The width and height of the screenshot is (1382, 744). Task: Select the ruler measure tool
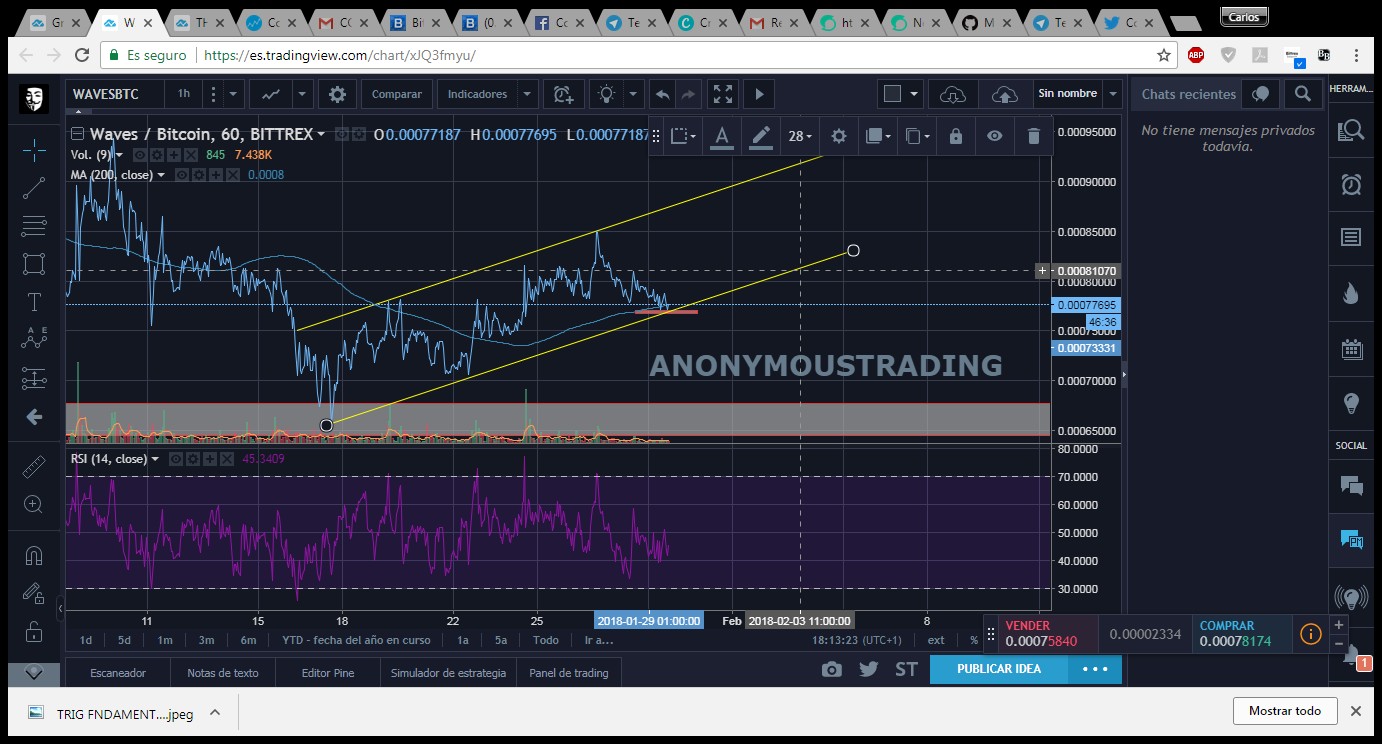pyautogui.click(x=34, y=466)
